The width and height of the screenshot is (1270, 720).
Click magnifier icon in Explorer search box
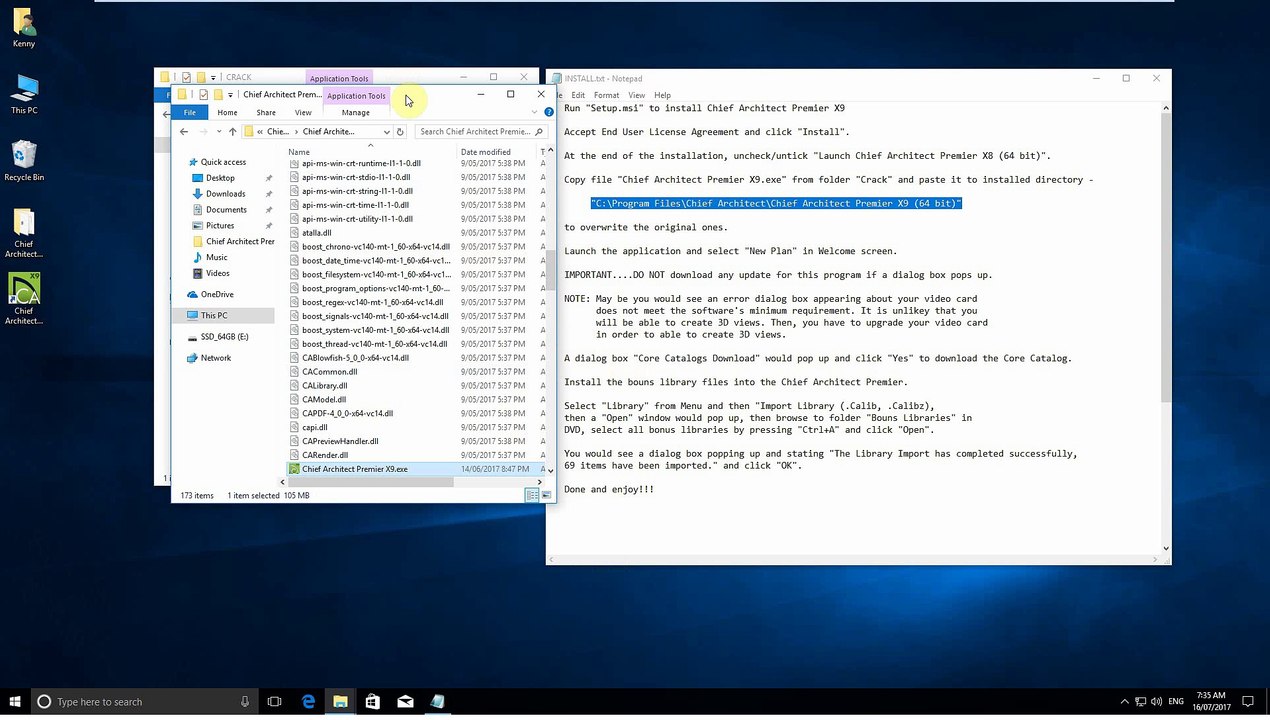[x=539, y=131]
